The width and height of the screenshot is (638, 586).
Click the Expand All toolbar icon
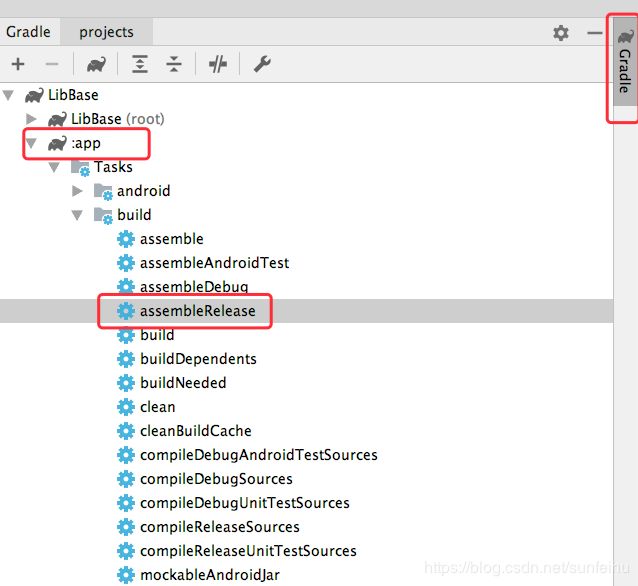coord(140,64)
